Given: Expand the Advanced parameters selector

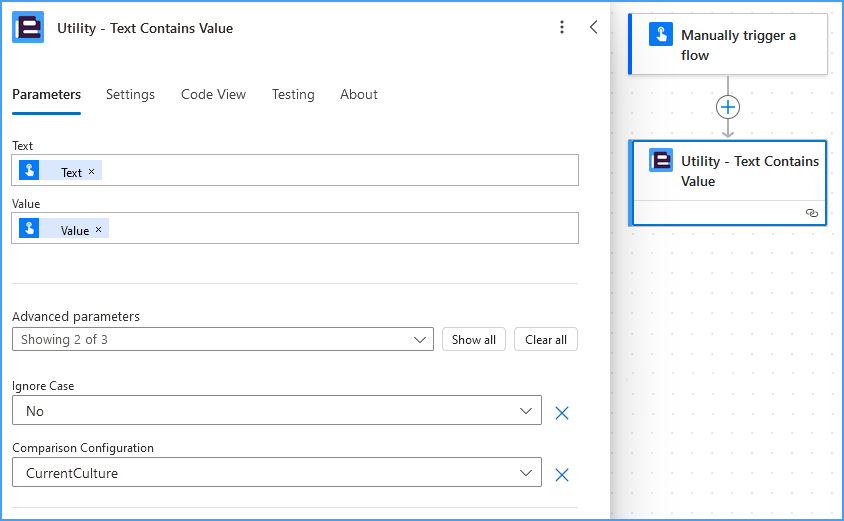Looking at the screenshot, I should [223, 339].
